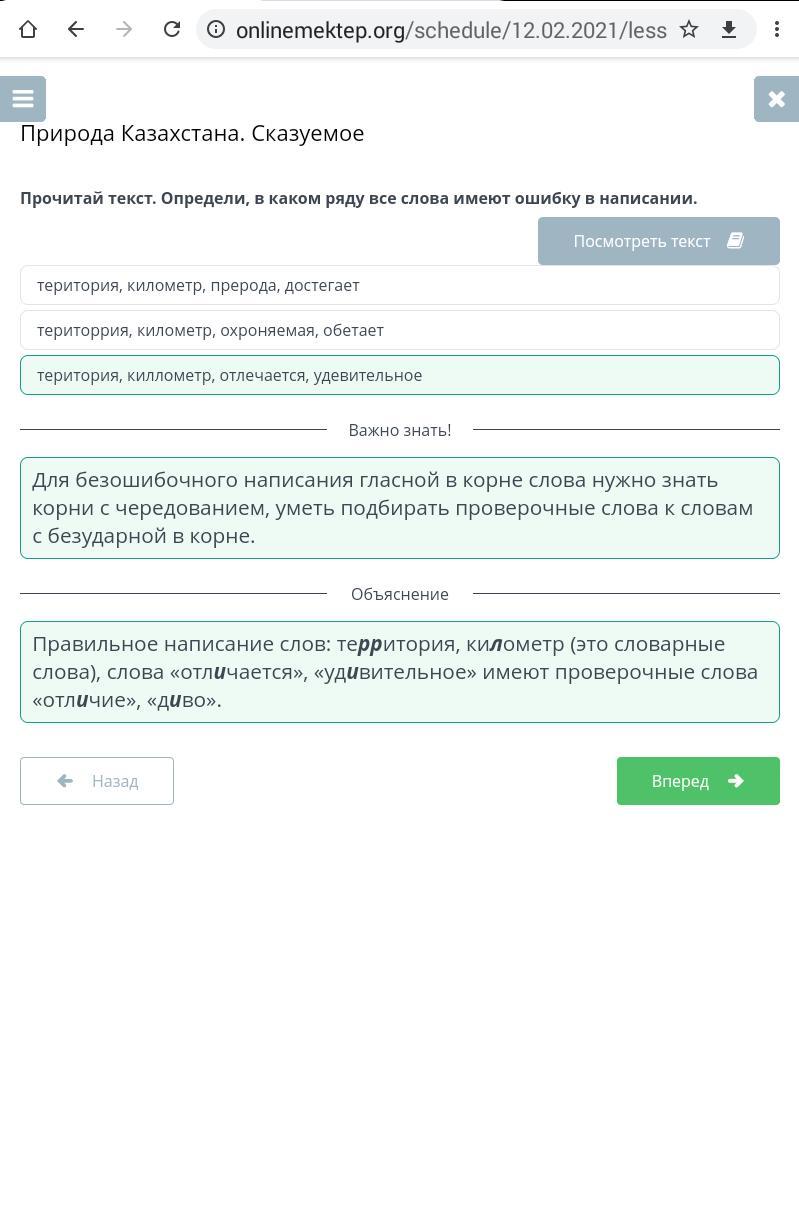Go to previous question with Назад

[x=97, y=781]
